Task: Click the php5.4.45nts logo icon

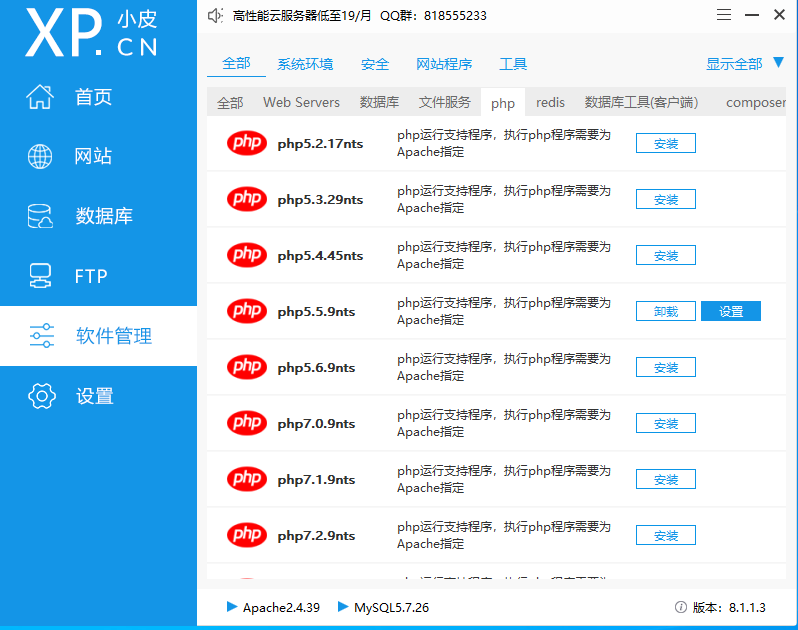Action: coord(247,255)
